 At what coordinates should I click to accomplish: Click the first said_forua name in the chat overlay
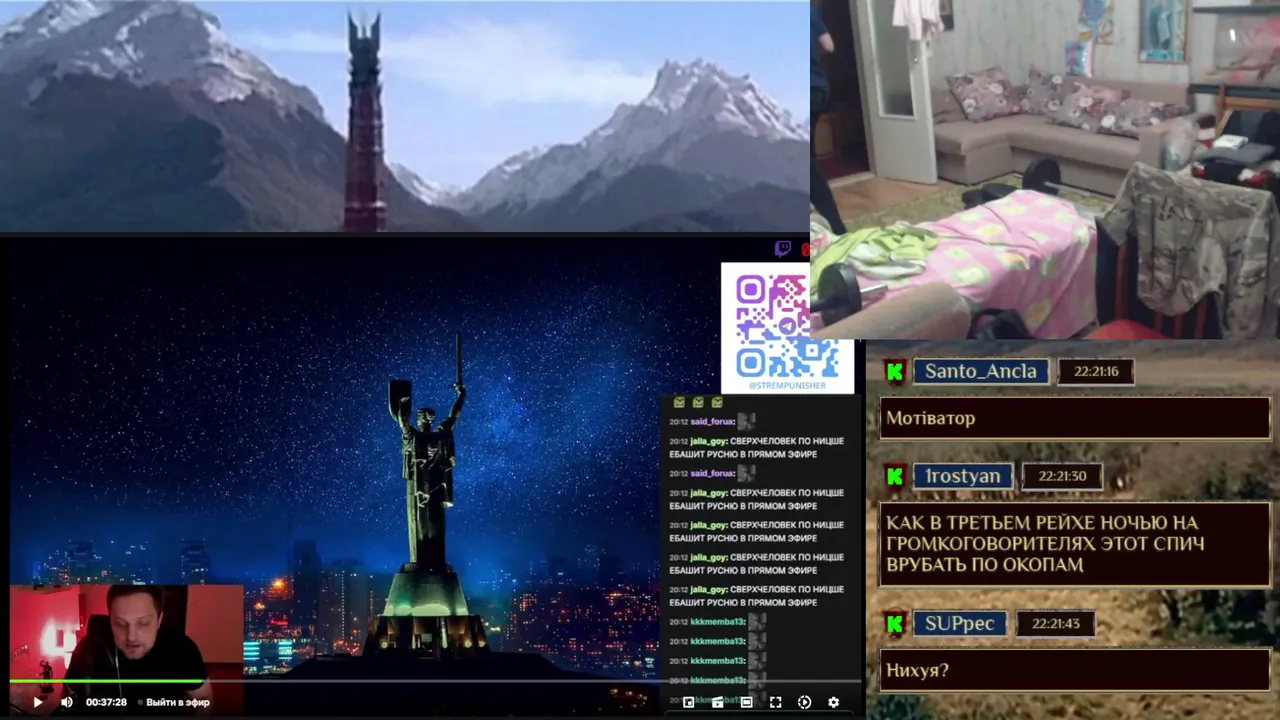(712, 422)
